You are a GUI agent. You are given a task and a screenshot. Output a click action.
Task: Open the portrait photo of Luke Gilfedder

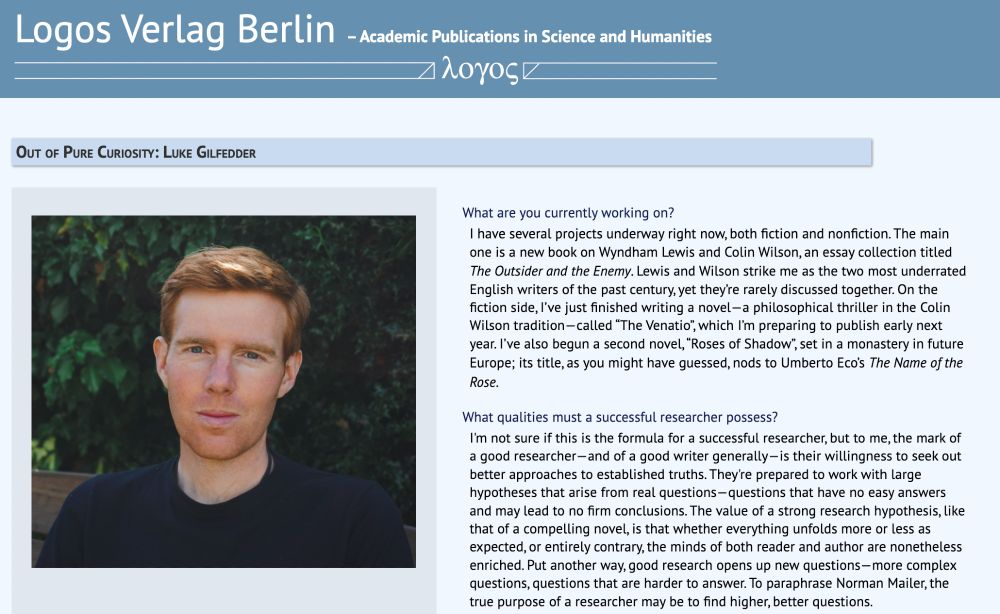pos(224,391)
